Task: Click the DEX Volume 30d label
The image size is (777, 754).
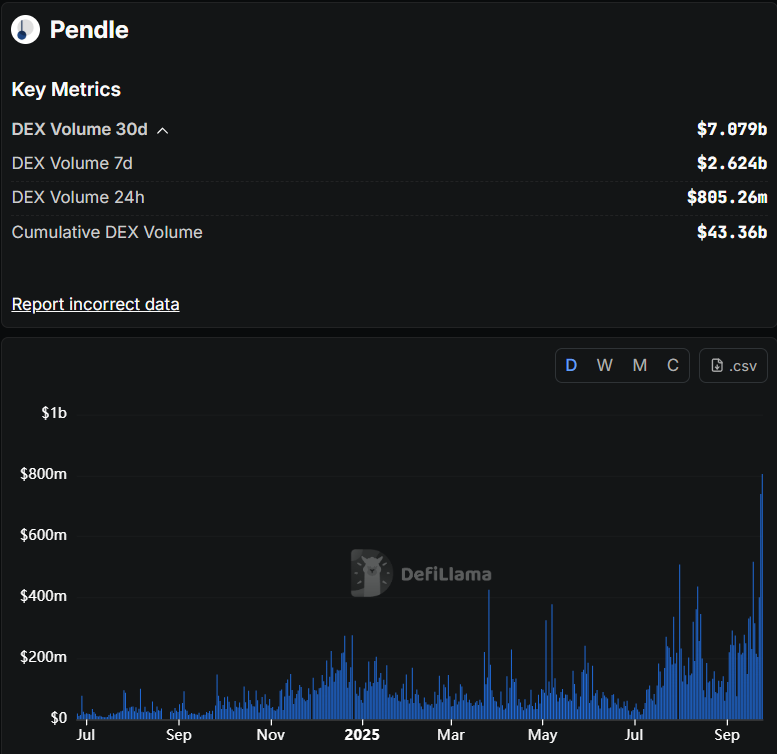Action: (x=80, y=129)
